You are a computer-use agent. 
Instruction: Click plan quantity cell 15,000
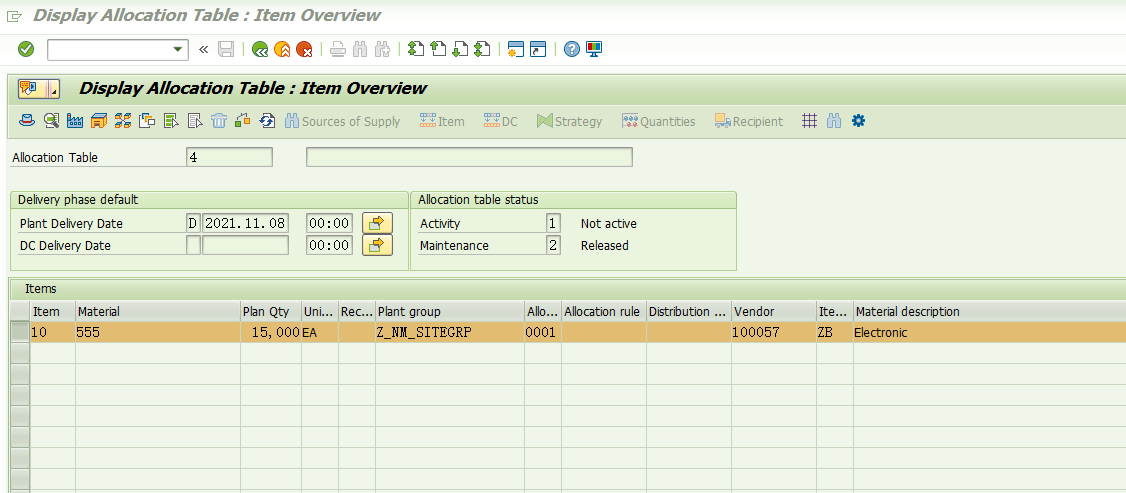point(271,332)
